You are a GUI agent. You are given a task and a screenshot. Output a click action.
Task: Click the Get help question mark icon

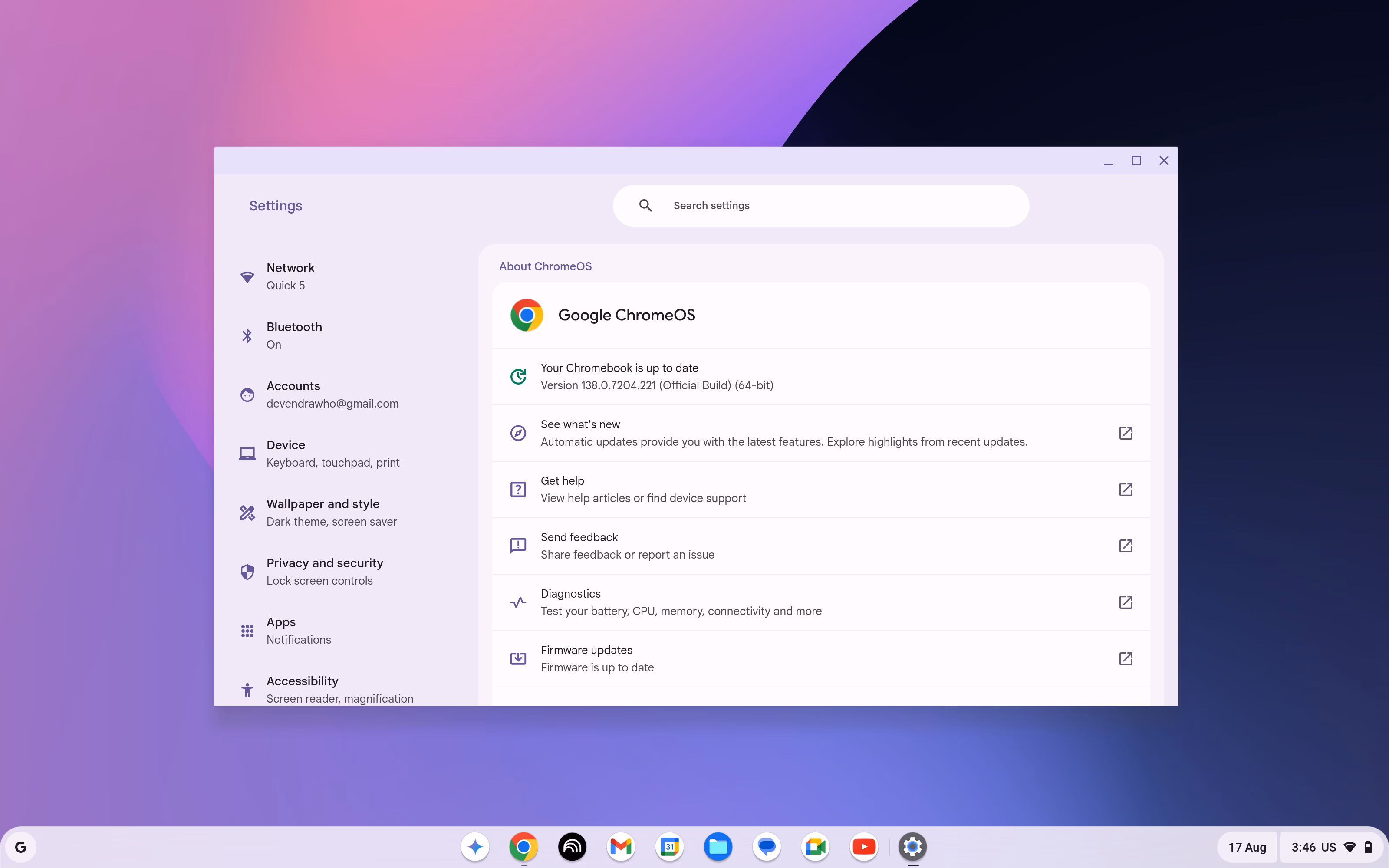pyautogui.click(x=518, y=489)
